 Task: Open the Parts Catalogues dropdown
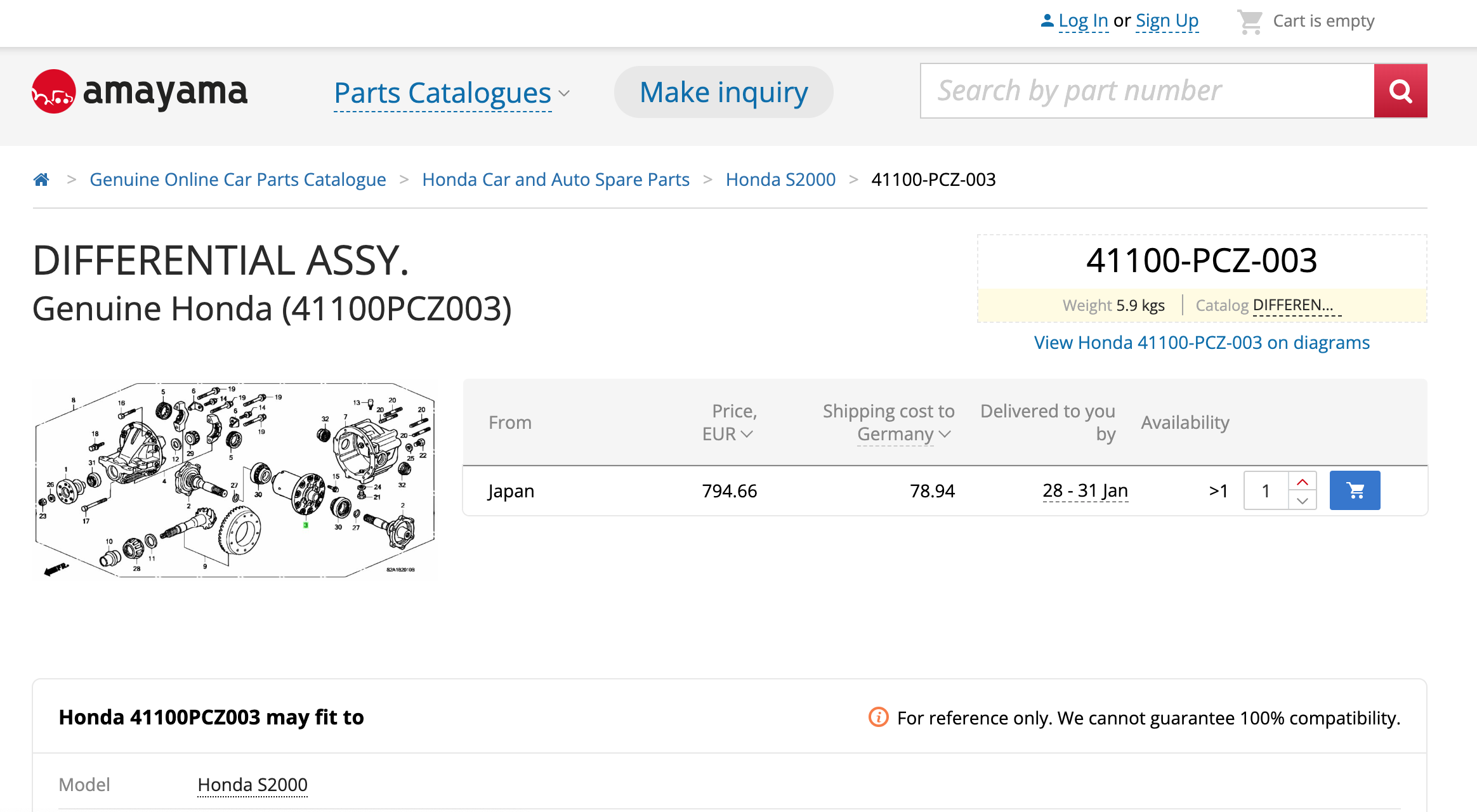(451, 93)
